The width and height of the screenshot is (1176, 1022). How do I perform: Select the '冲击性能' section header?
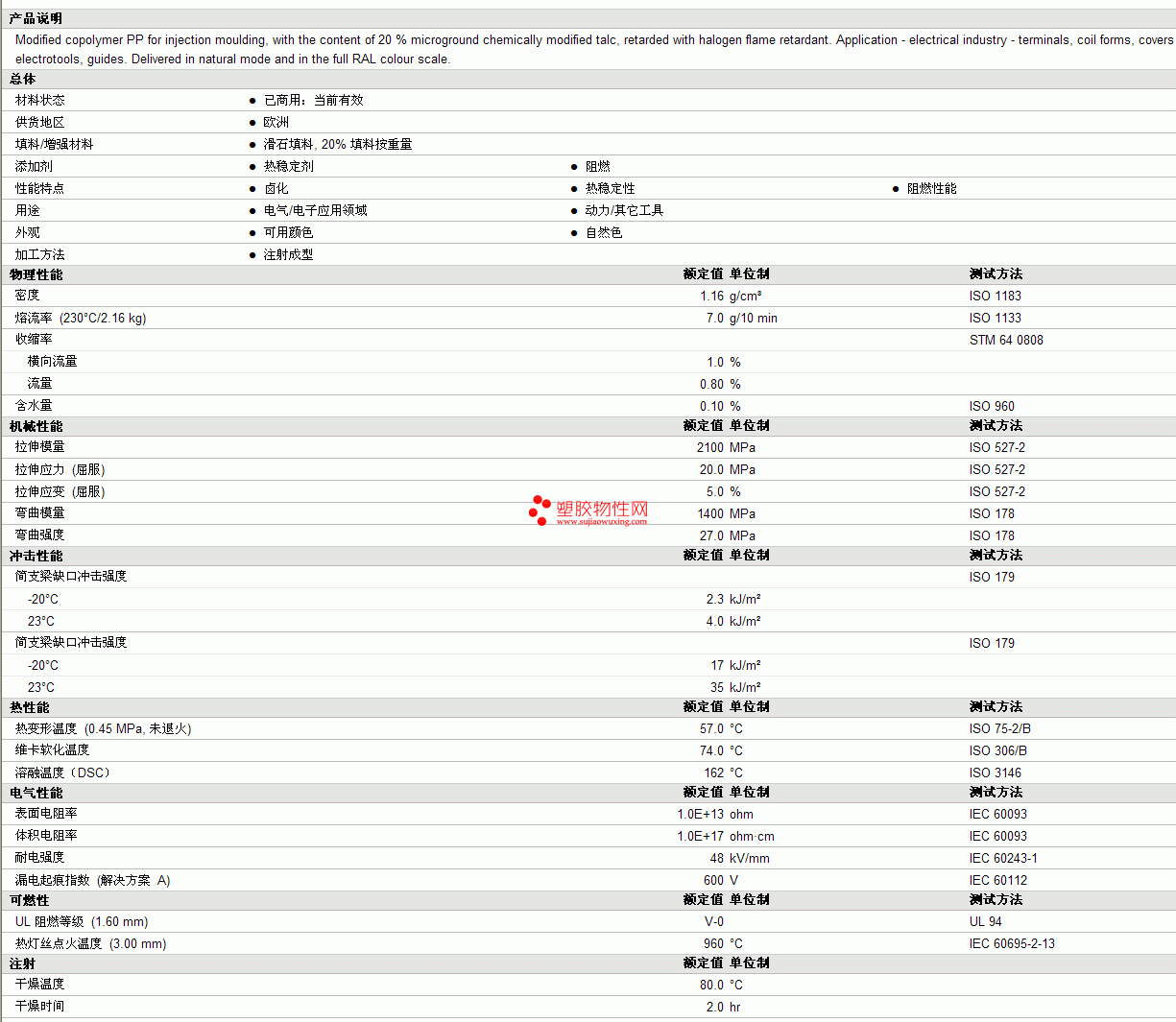tap(36, 556)
